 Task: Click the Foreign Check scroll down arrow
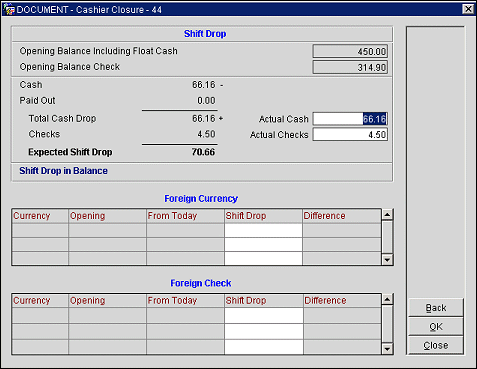[387, 349]
